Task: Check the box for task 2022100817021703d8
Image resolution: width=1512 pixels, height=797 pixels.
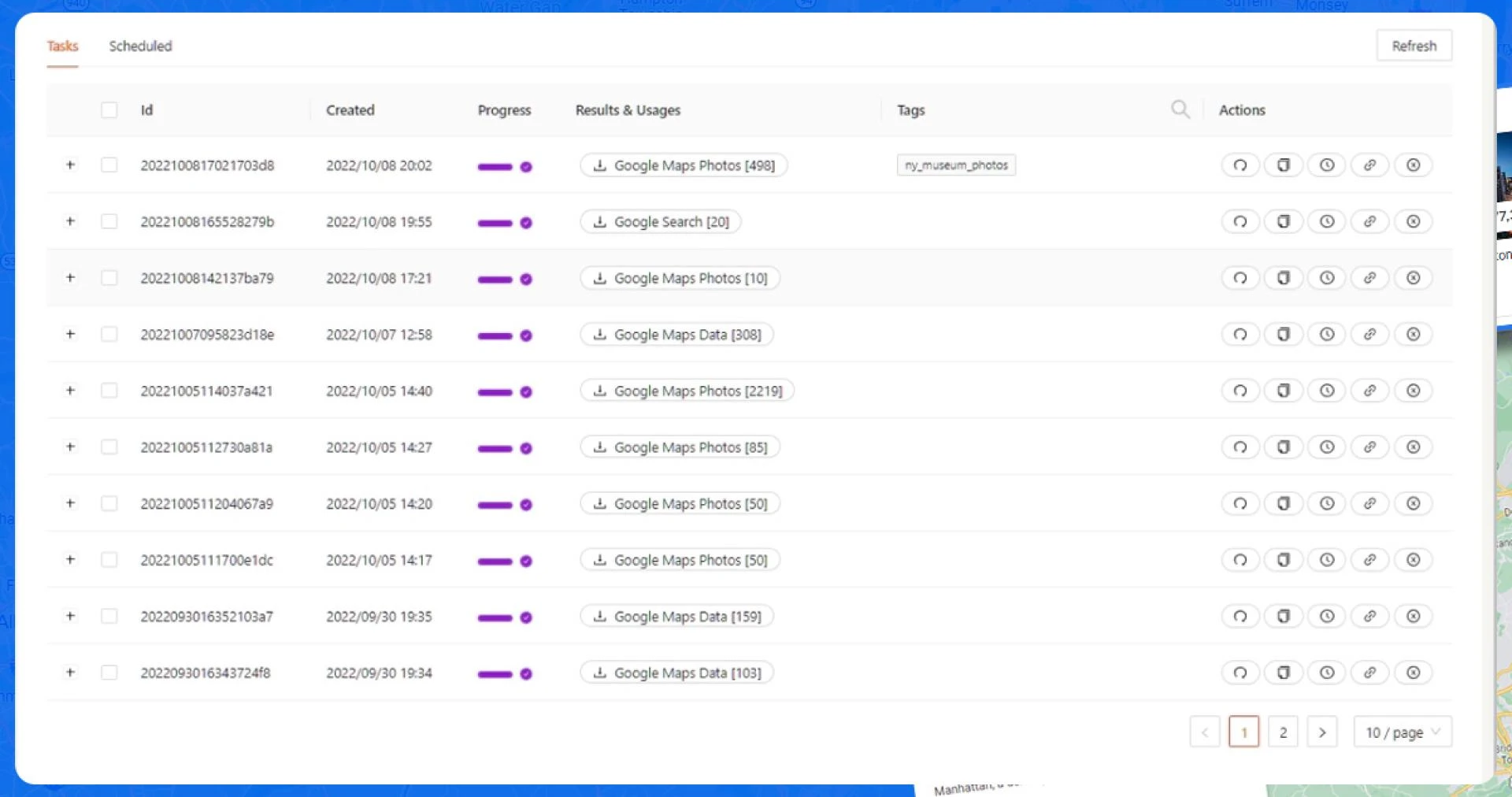Action: point(109,165)
